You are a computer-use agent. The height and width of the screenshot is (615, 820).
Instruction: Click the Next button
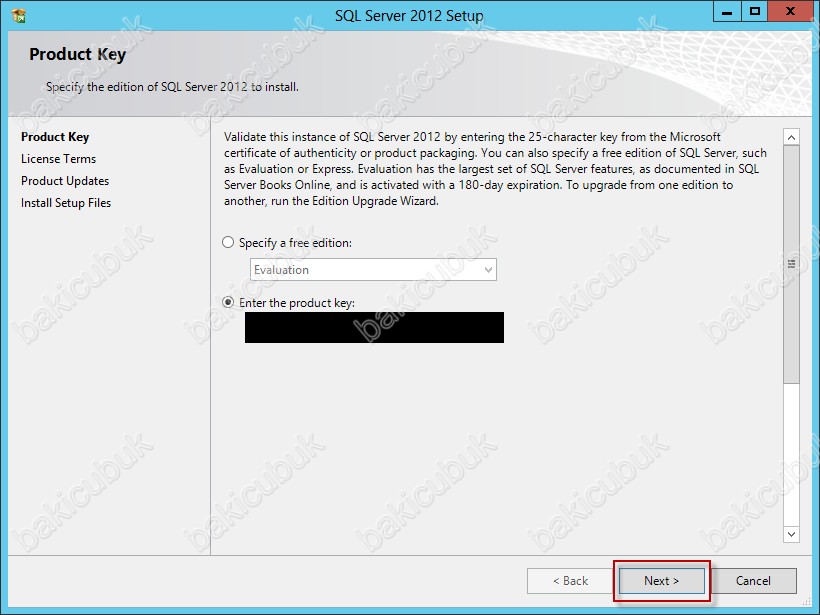[x=662, y=581]
